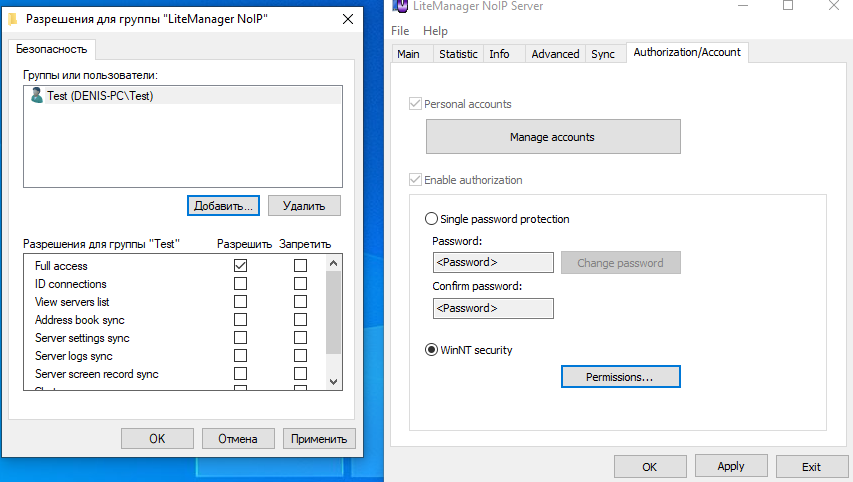Switch to the Sync tab
Screen dimensions: 853x482
click(603, 54)
